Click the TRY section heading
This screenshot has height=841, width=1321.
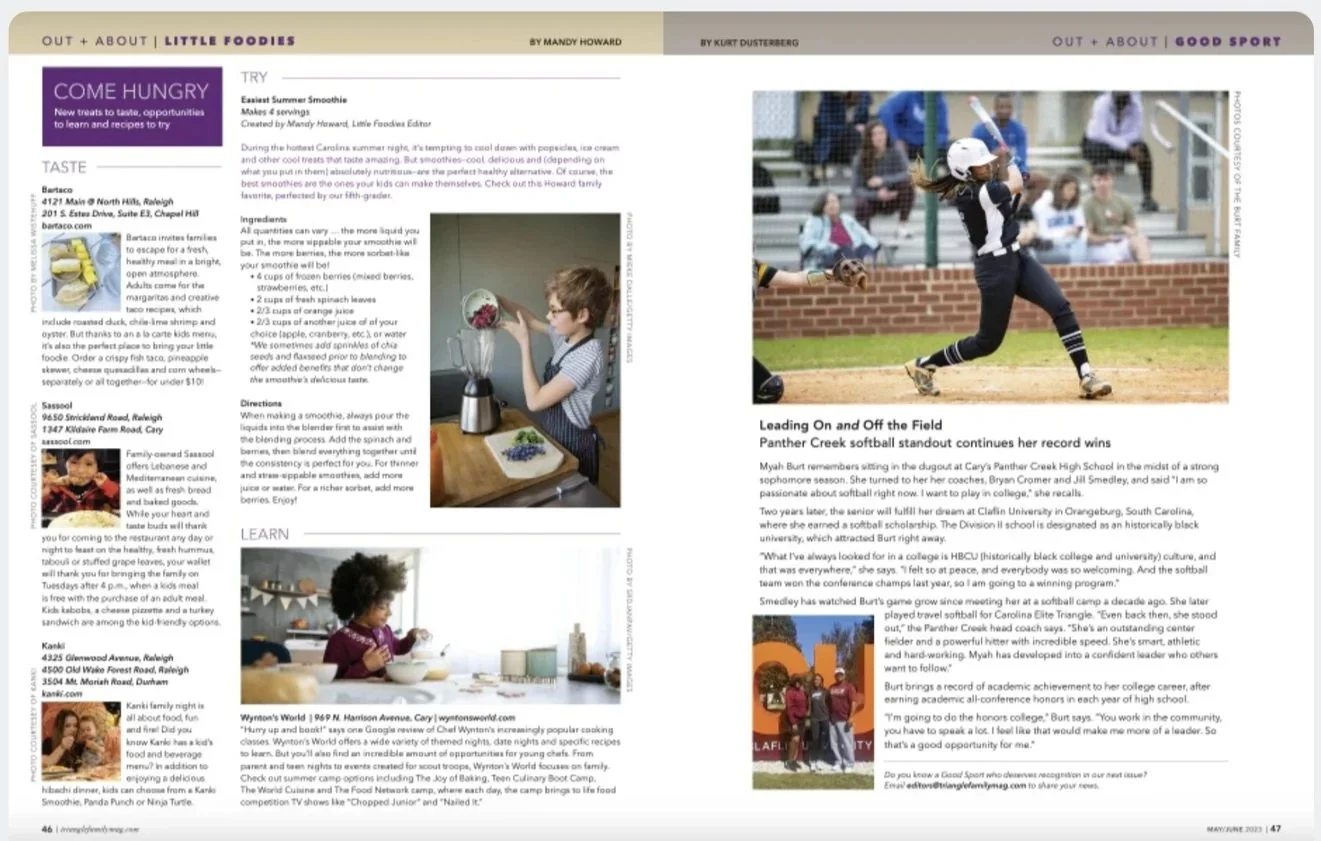click(x=254, y=77)
